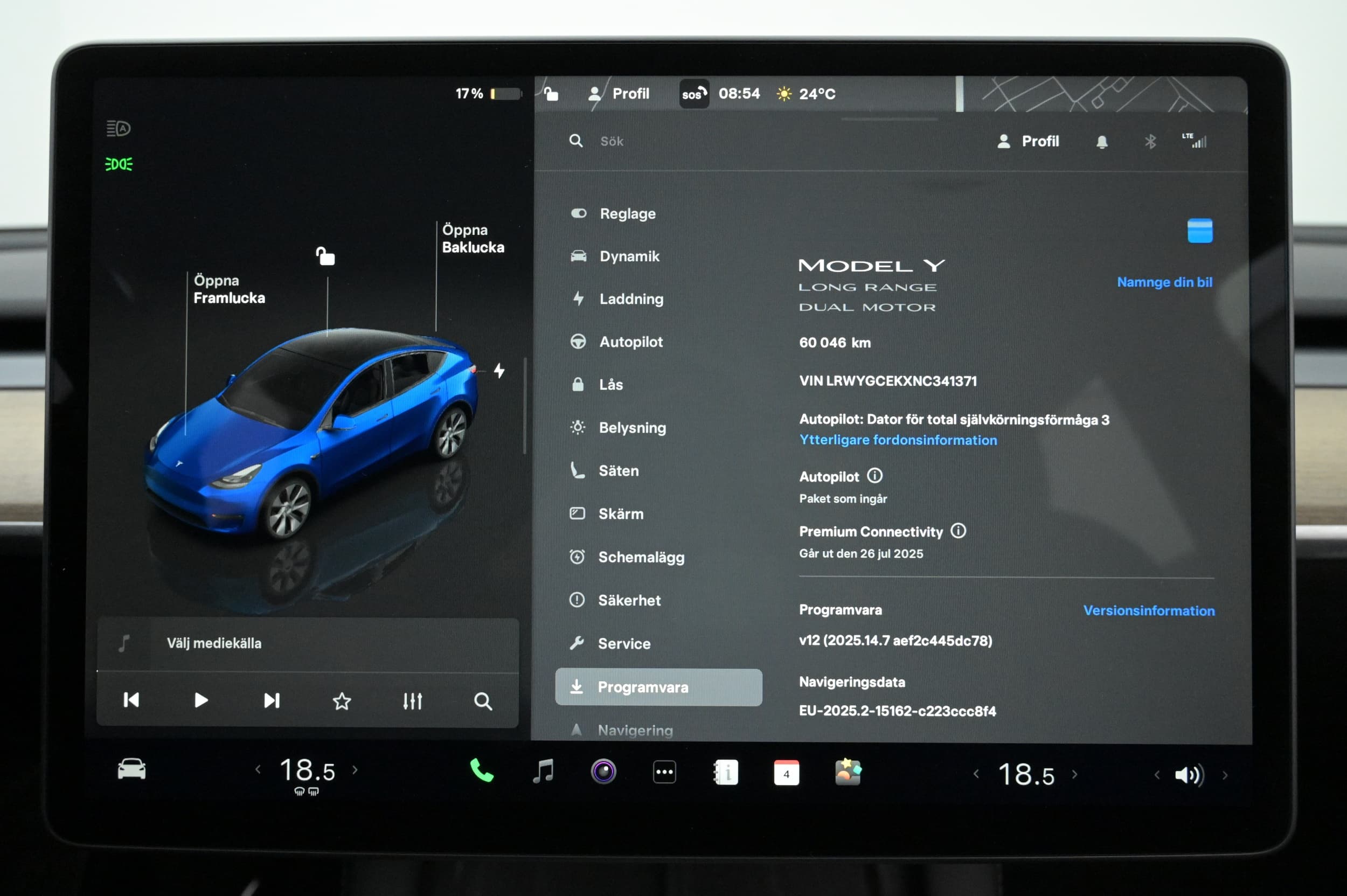Open the music note media app
Screen dimensions: 1347x896
[543, 771]
